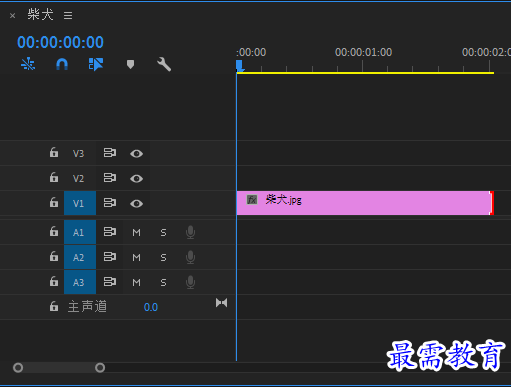Select the 柴犬.jpg clip

click(x=365, y=203)
